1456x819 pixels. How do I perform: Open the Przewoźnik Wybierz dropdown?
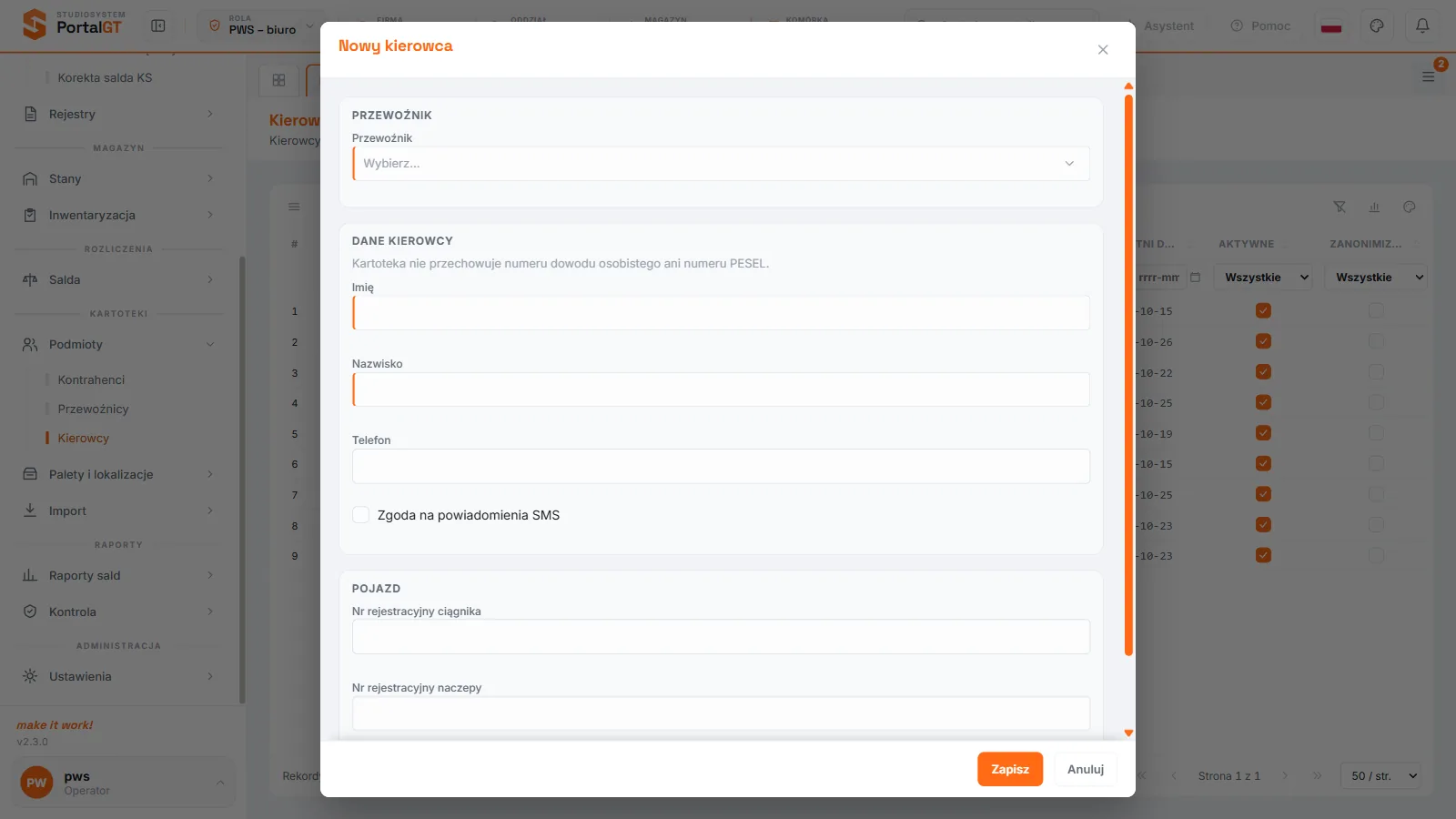click(x=721, y=164)
